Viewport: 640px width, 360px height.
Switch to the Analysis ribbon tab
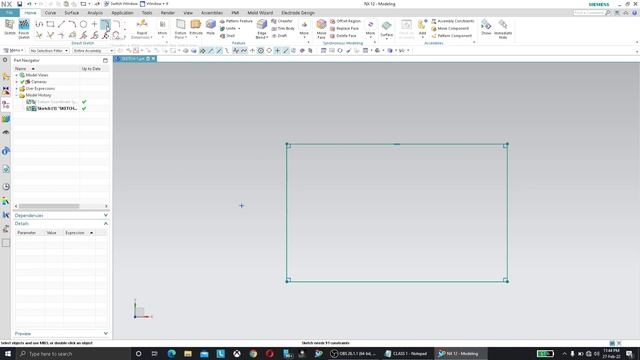pyautogui.click(x=95, y=13)
